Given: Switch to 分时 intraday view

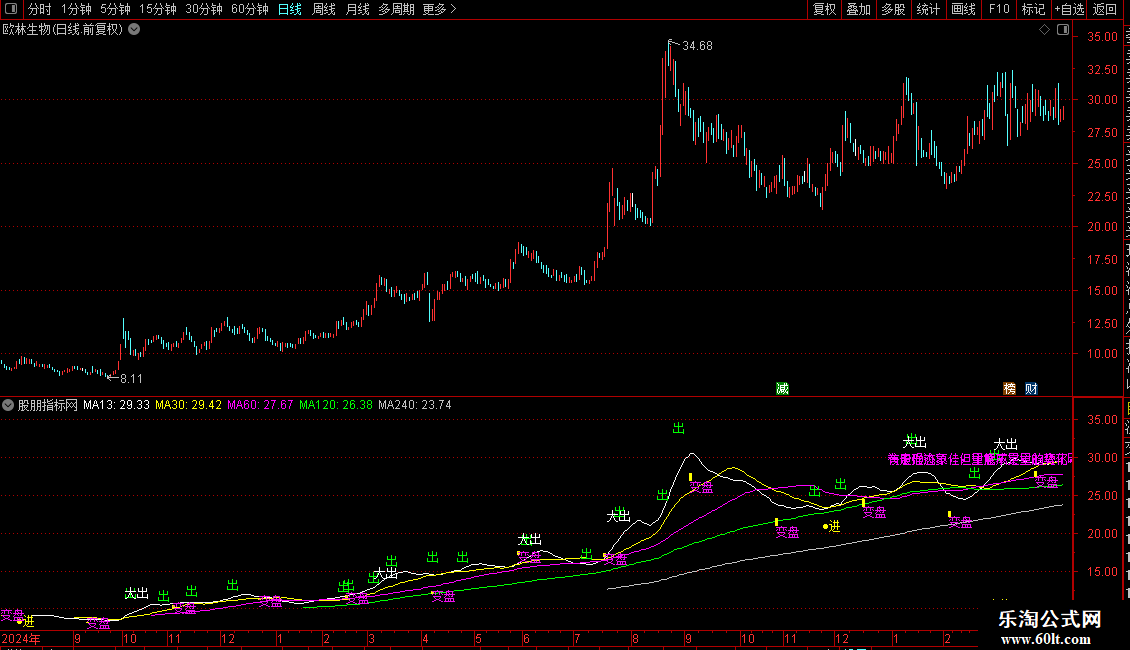Looking at the screenshot, I should point(40,9).
